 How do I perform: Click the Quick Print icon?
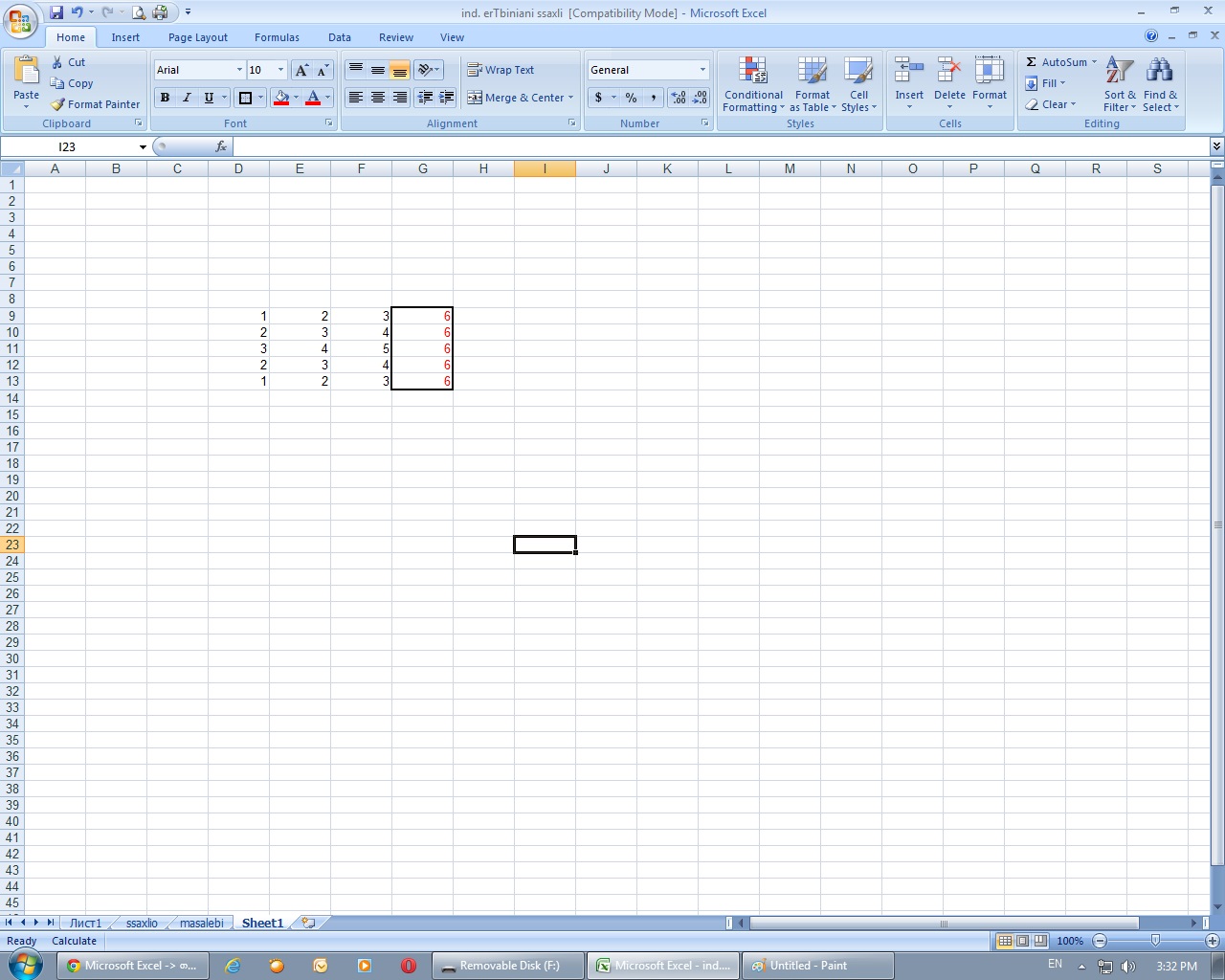tap(160, 12)
